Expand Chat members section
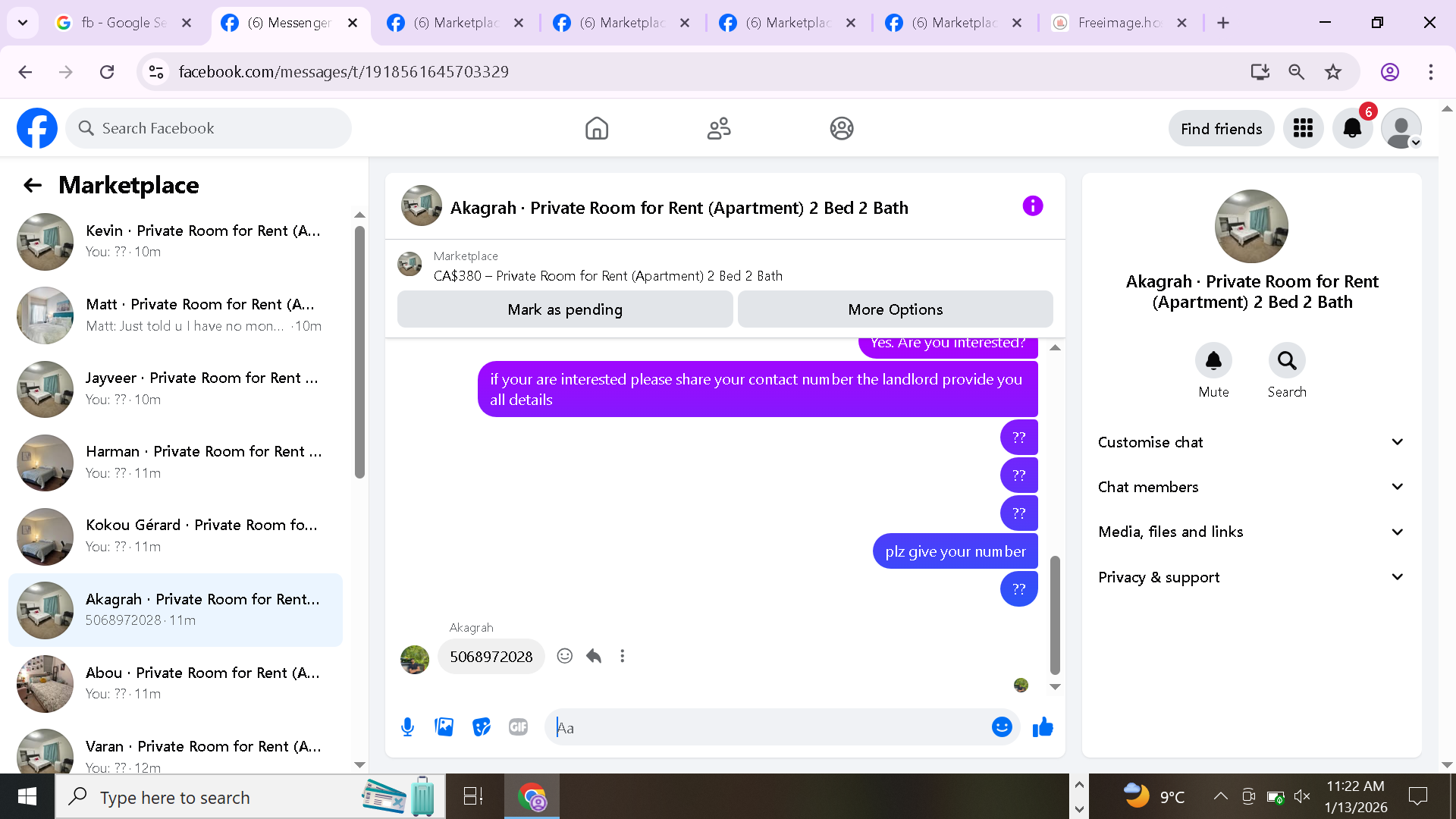The height and width of the screenshot is (819, 1456). point(1250,487)
